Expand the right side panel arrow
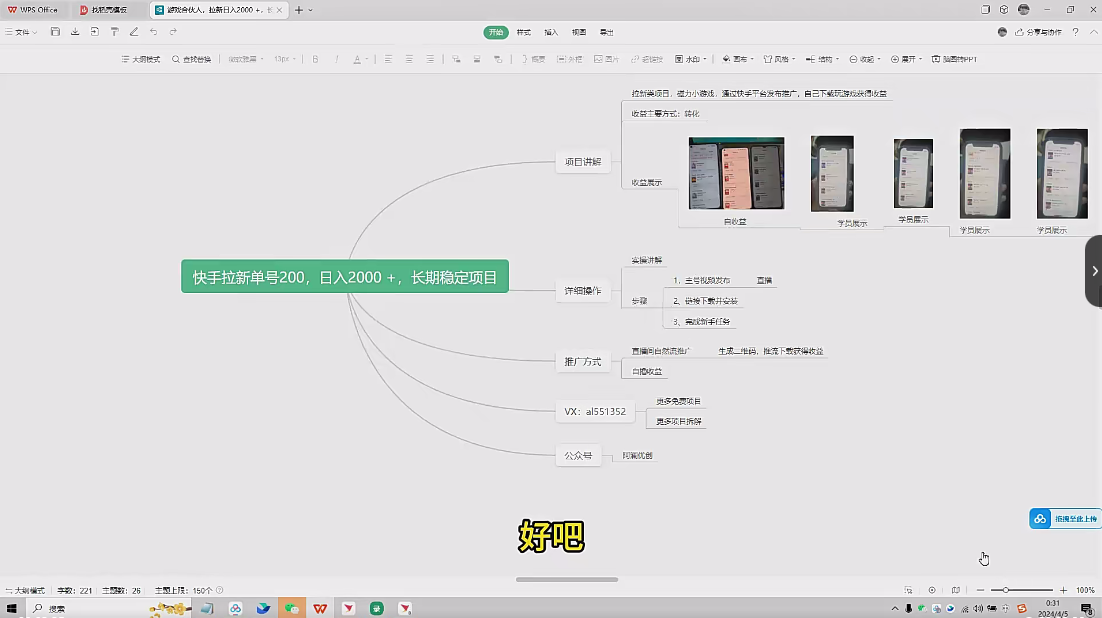1102x618 pixels. click(x=1094, y=271)
